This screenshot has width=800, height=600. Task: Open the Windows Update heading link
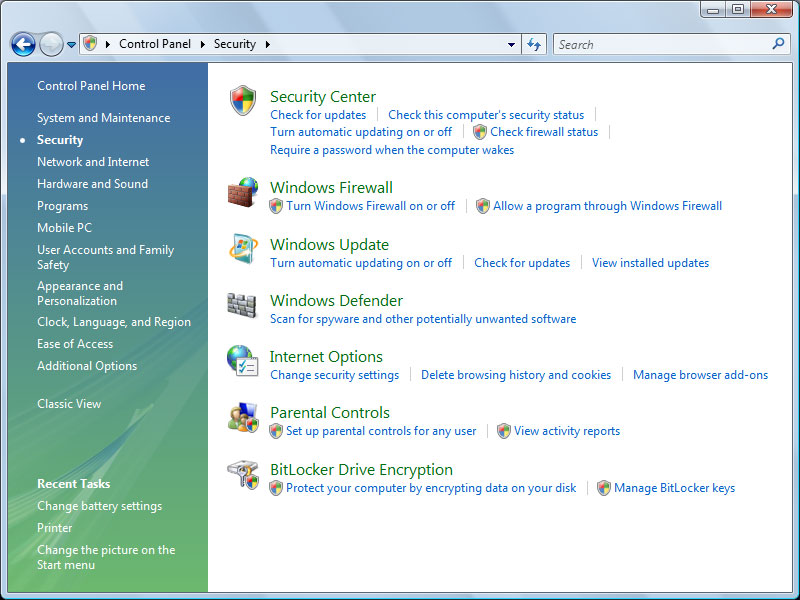[x=329, y=244]
